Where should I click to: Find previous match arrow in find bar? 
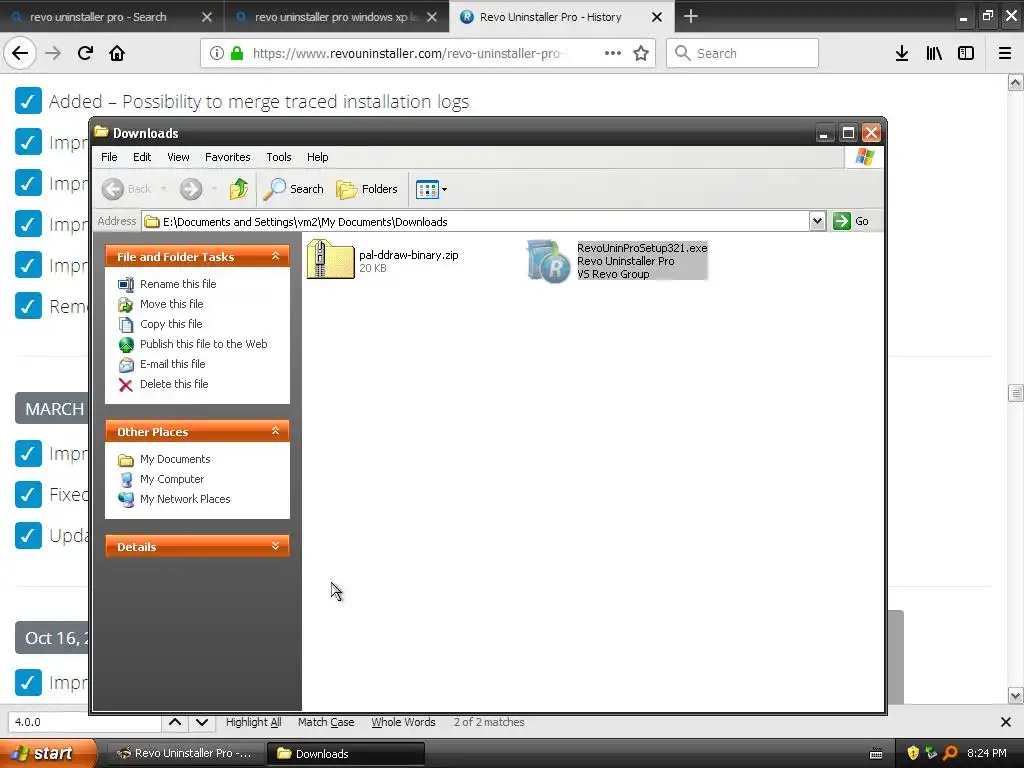click(175, 722)
